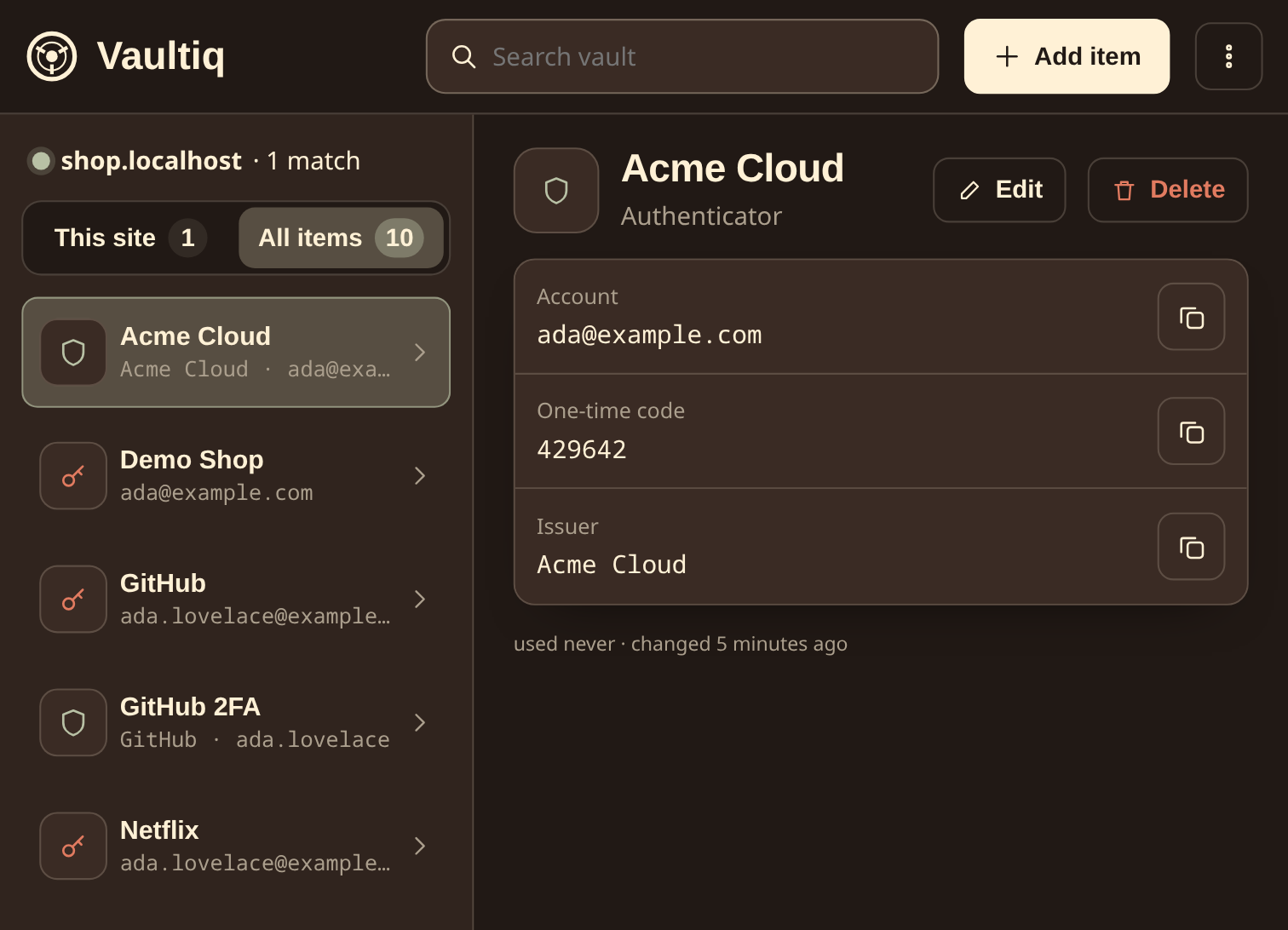Click the Add item button
Viewport: 1288px width, 930px height.
1067,56
